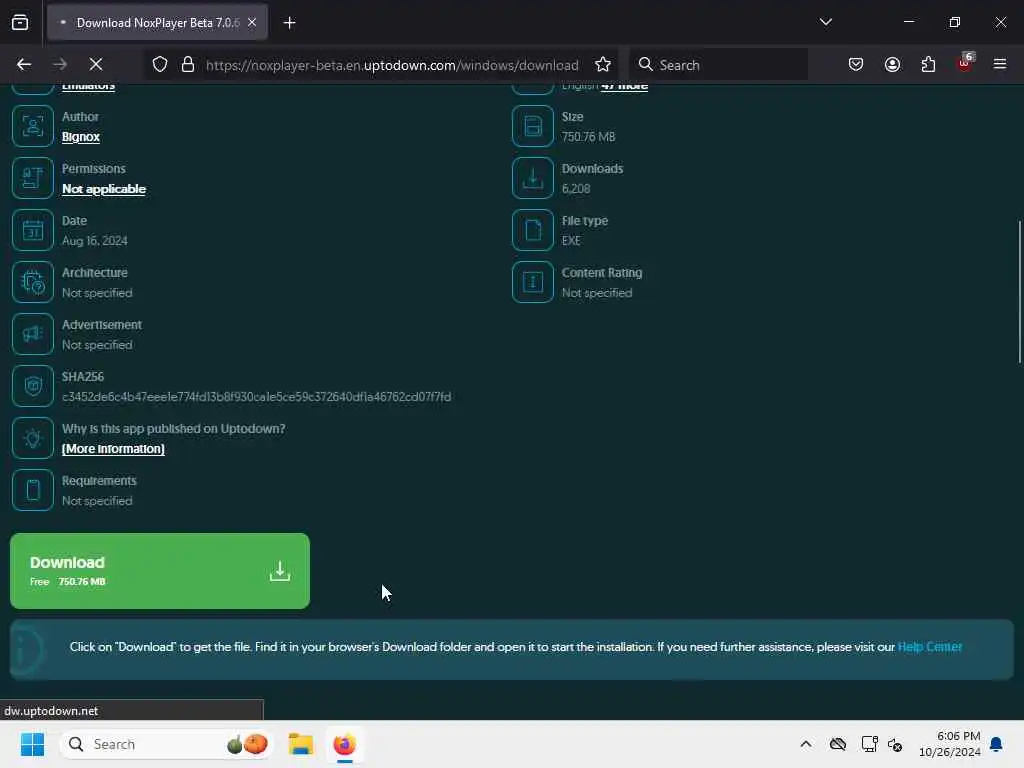Show hidden system tray icons
The height and width of the screenshot is (768, 1024).
click(806, 744)
